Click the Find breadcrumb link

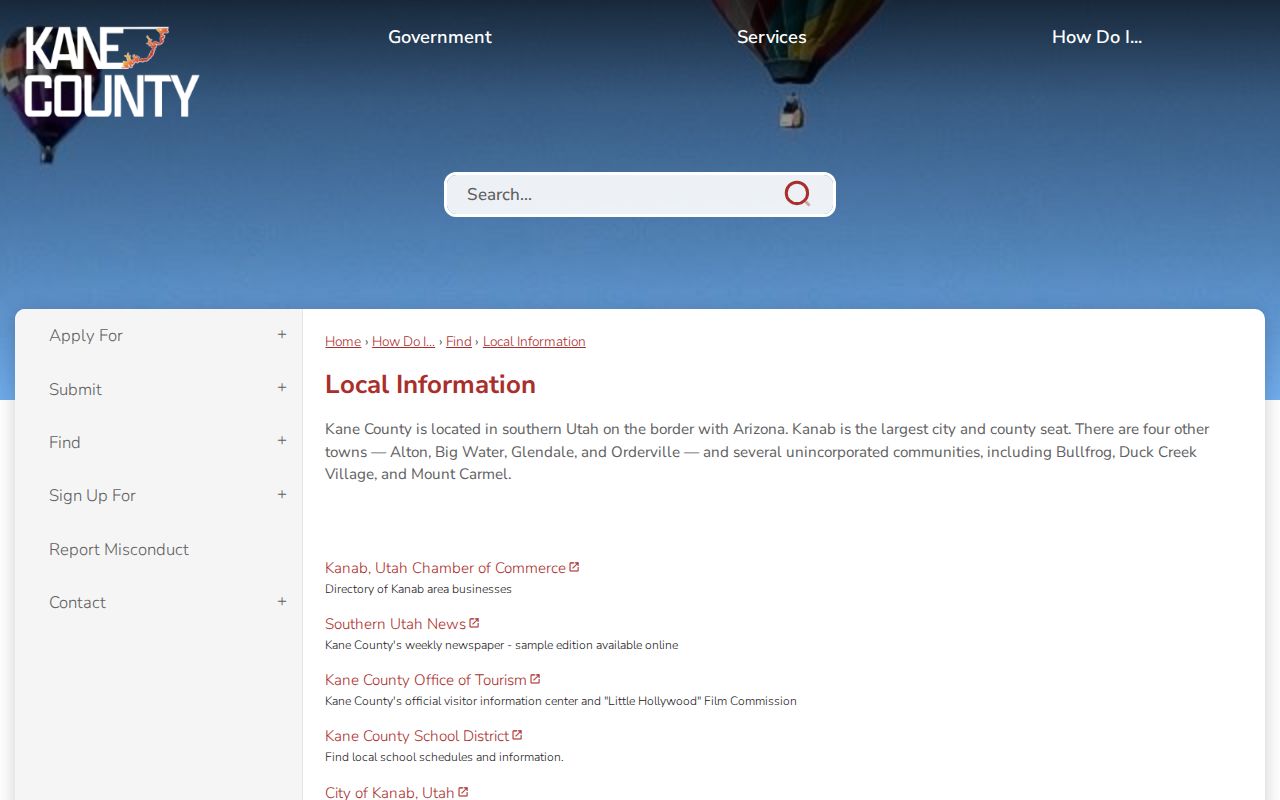459,342
